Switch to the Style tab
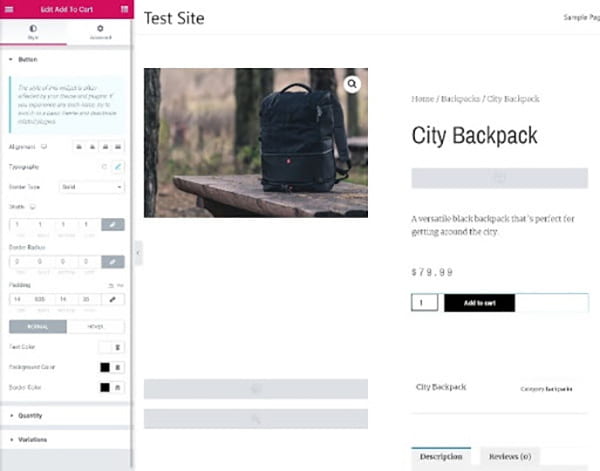The width and height of the screenshot is (600, 471). point(33,32)
